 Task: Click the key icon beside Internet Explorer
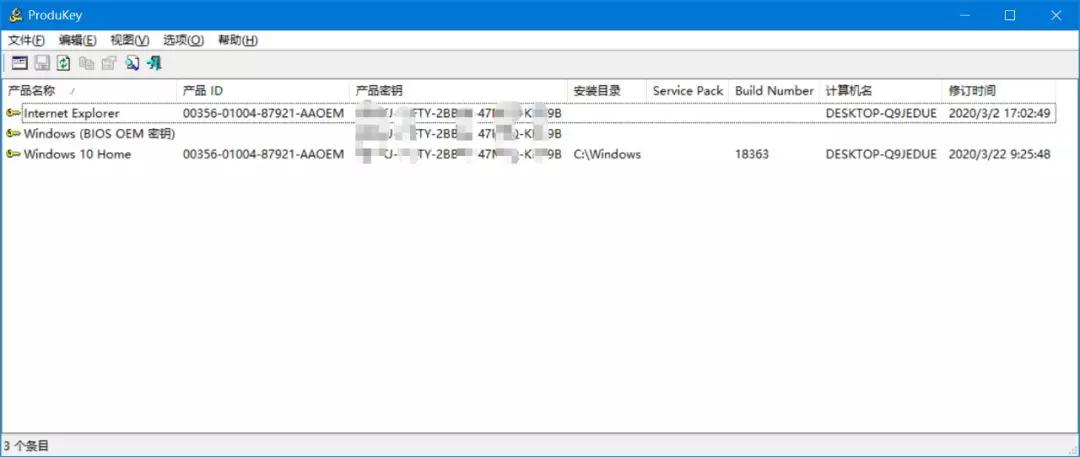point(13,113)
